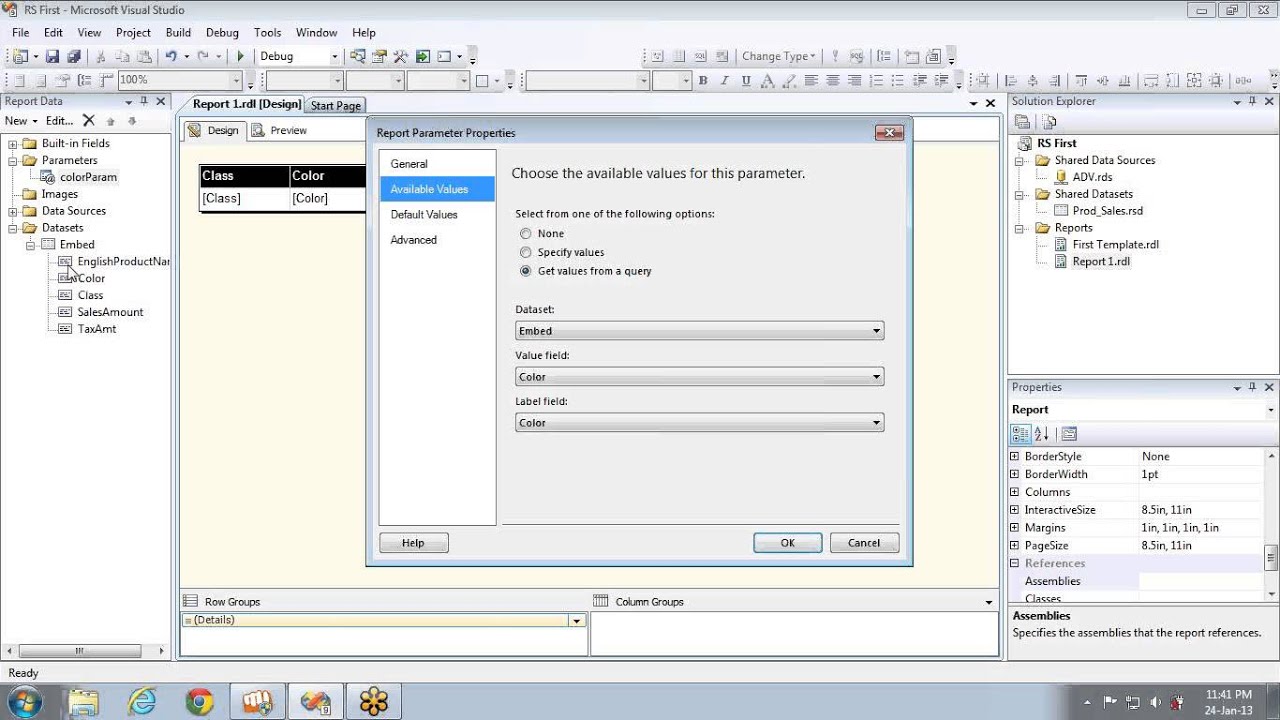Image resolution: width=1280 pixels, height=720 pixels.
Task: Click the Align Left text icon
Action: [811, 81]
